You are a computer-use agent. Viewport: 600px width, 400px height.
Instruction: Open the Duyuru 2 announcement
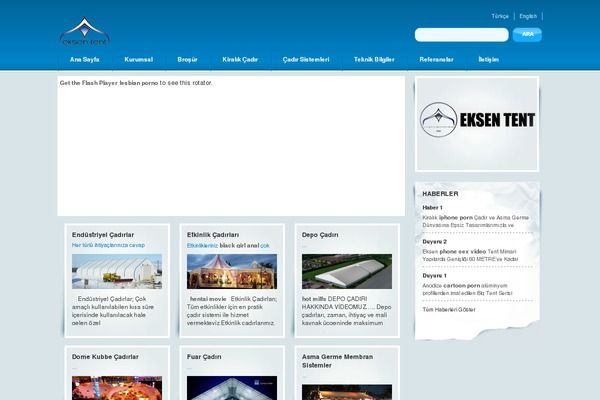[434, 242]
